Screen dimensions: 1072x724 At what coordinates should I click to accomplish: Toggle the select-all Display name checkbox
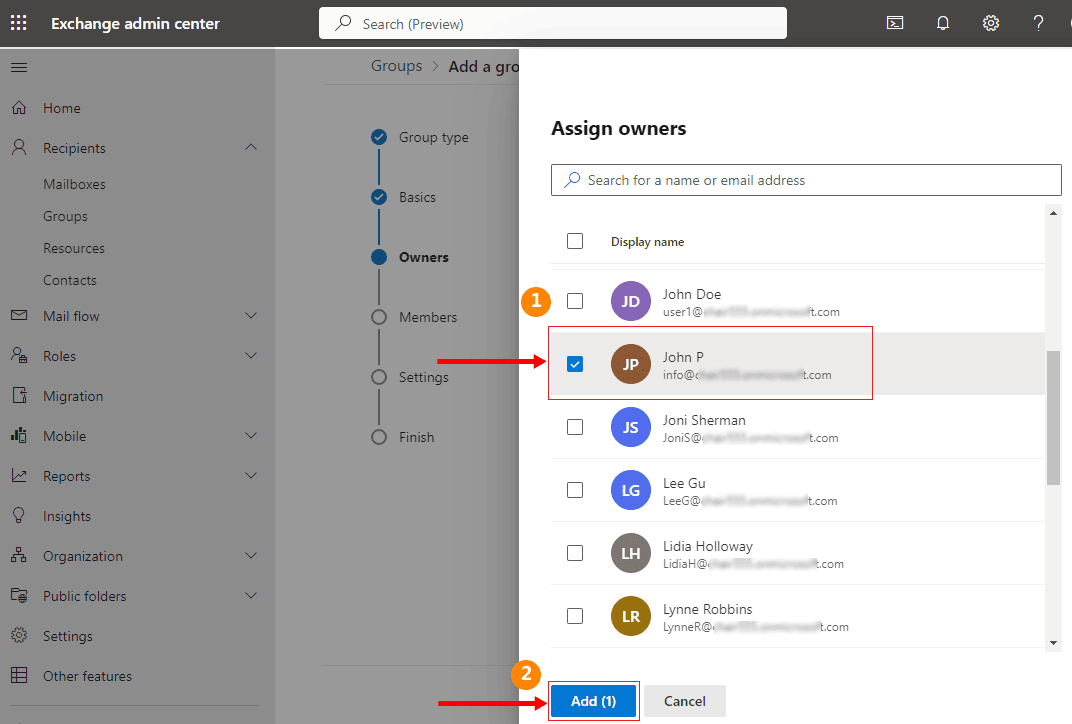(575, 241)
